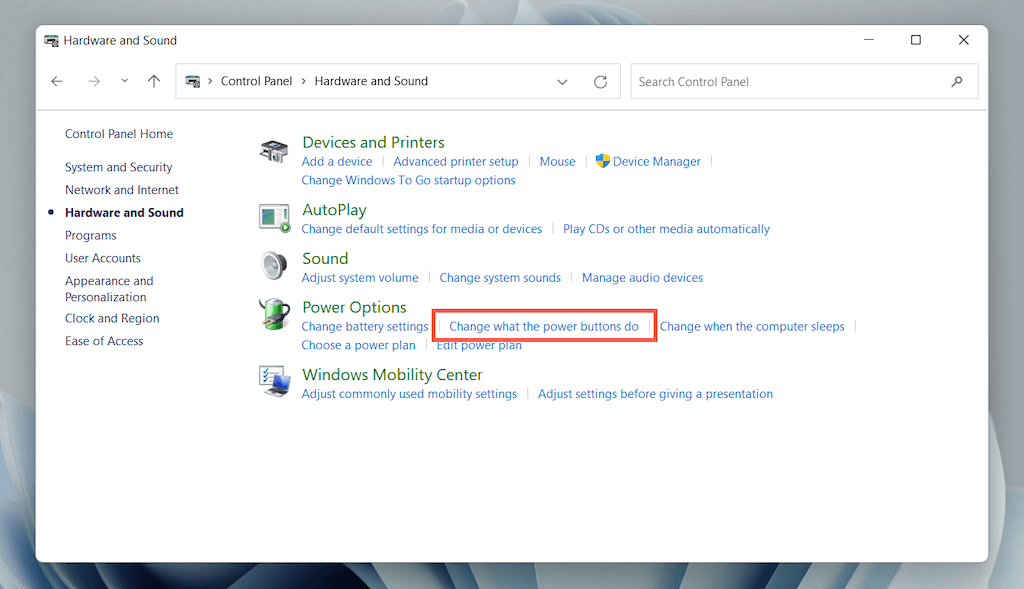1024x589 pixels.
Task: Click Edit power plan
Action: (479, 345)
